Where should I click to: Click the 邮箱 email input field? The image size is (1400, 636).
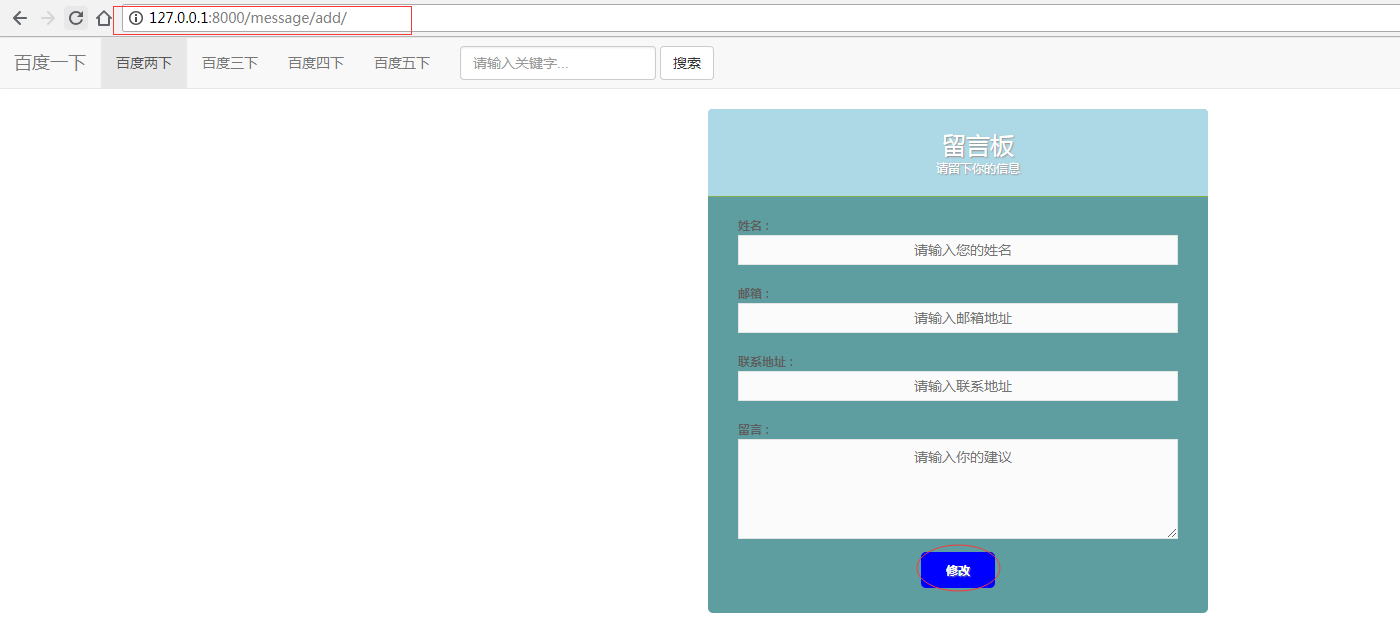957,317
